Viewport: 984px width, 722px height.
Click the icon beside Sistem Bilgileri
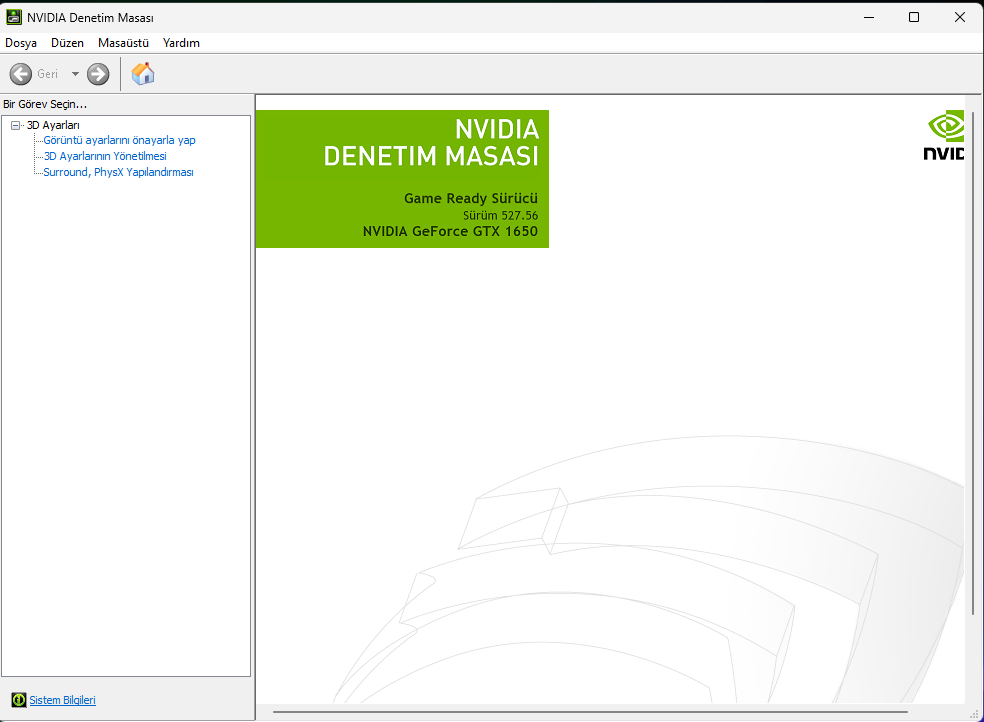tap(18, 700)
